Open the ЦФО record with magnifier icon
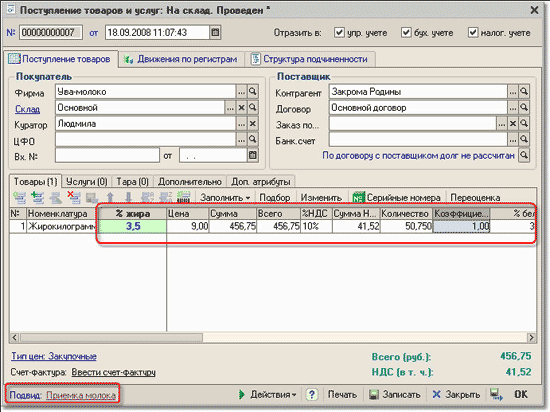The height and width of the screenshot is (412, 550). (253, 139)
